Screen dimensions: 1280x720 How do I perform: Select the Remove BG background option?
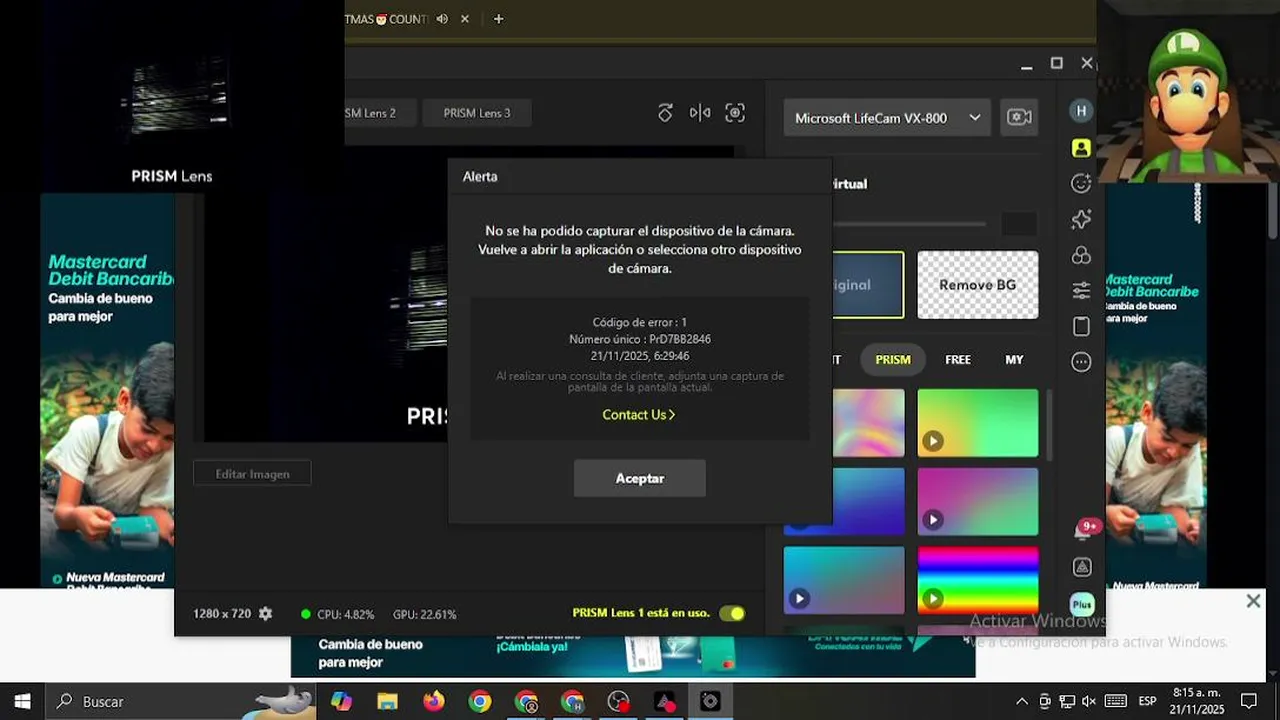click(x=978, y=285)
